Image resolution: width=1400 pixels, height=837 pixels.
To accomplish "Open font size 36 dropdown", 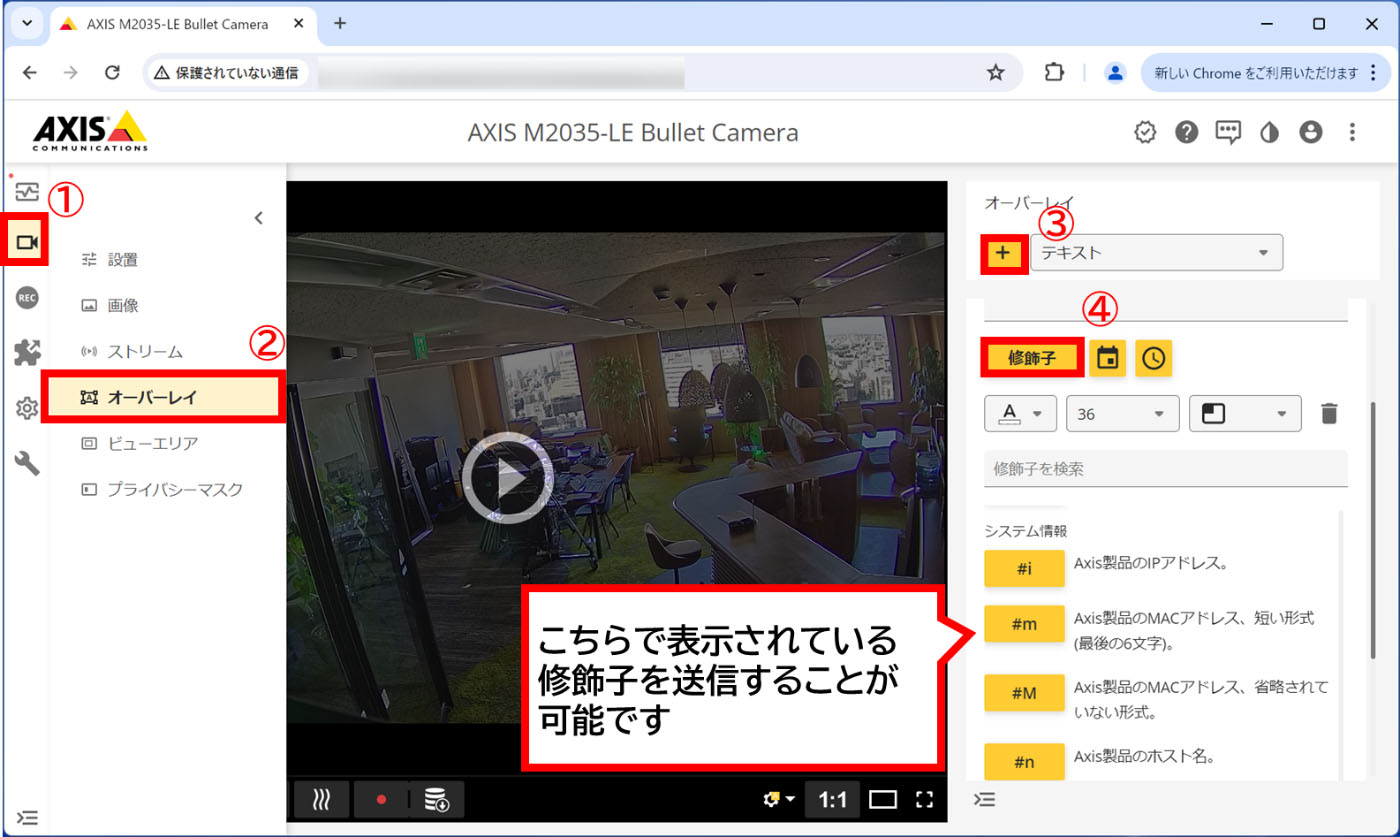I will pyautogui.click(x=1123, y=413).
